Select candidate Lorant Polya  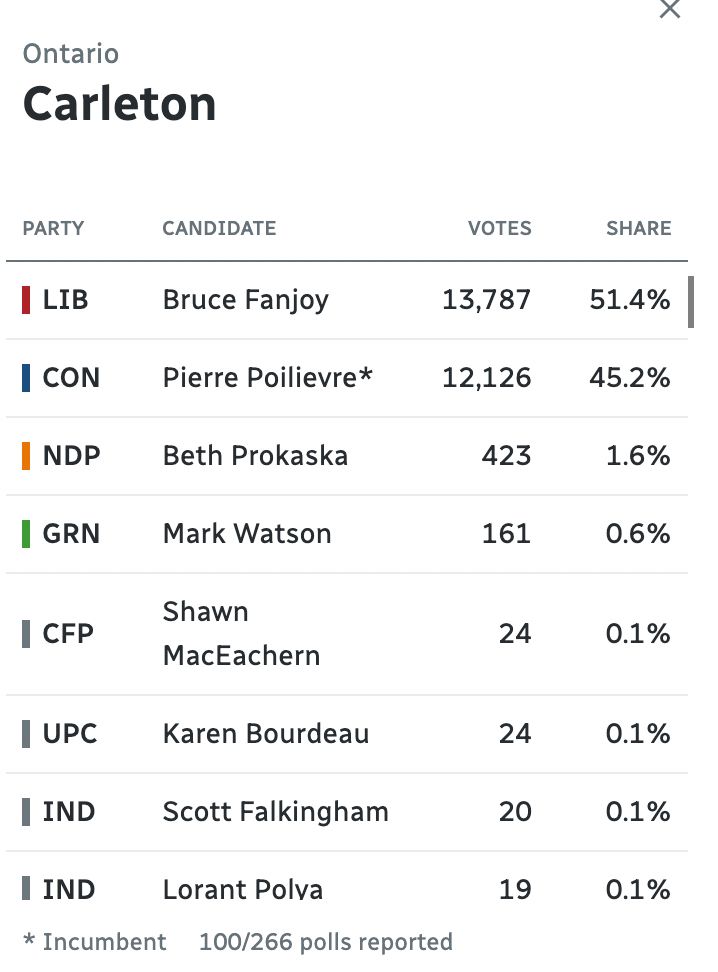tap(242, 889)
